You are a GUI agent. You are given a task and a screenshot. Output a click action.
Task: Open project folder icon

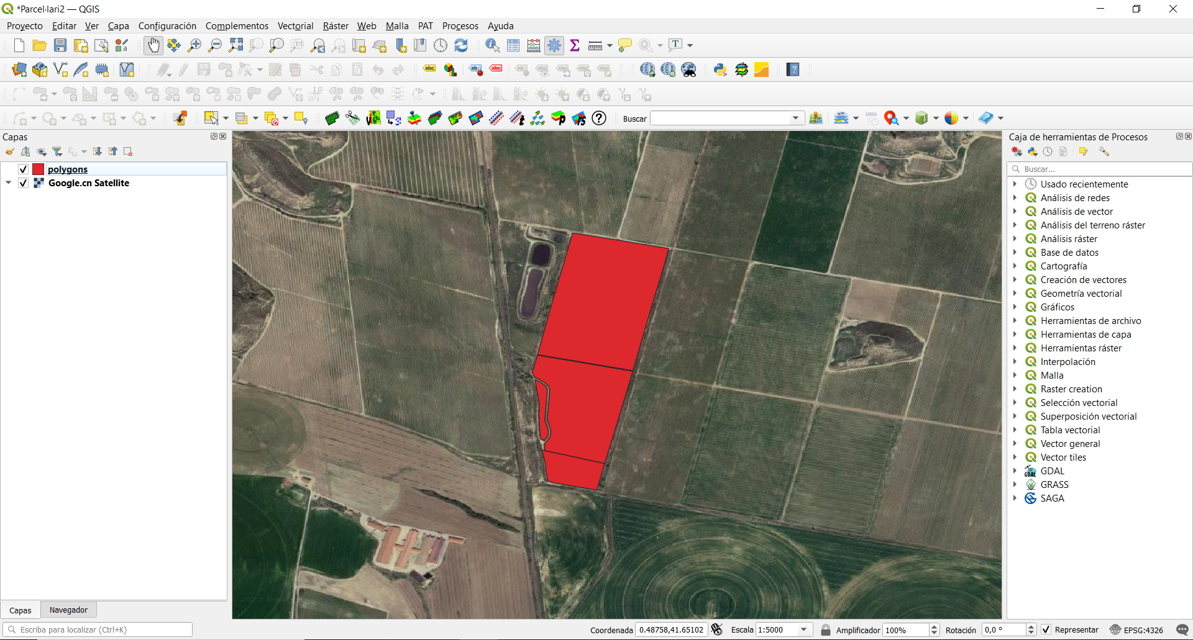(x=40, y=46)
